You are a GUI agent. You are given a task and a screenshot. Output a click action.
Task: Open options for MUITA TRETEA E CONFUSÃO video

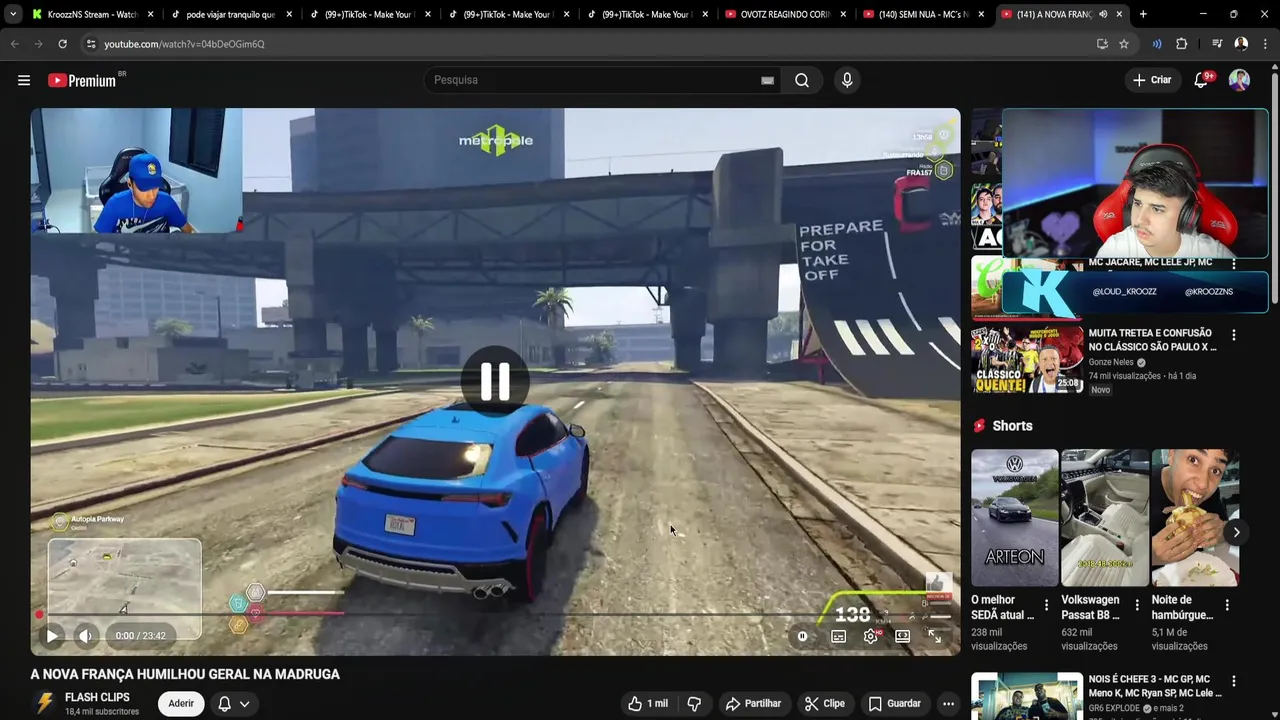[x=1233, y=335]
